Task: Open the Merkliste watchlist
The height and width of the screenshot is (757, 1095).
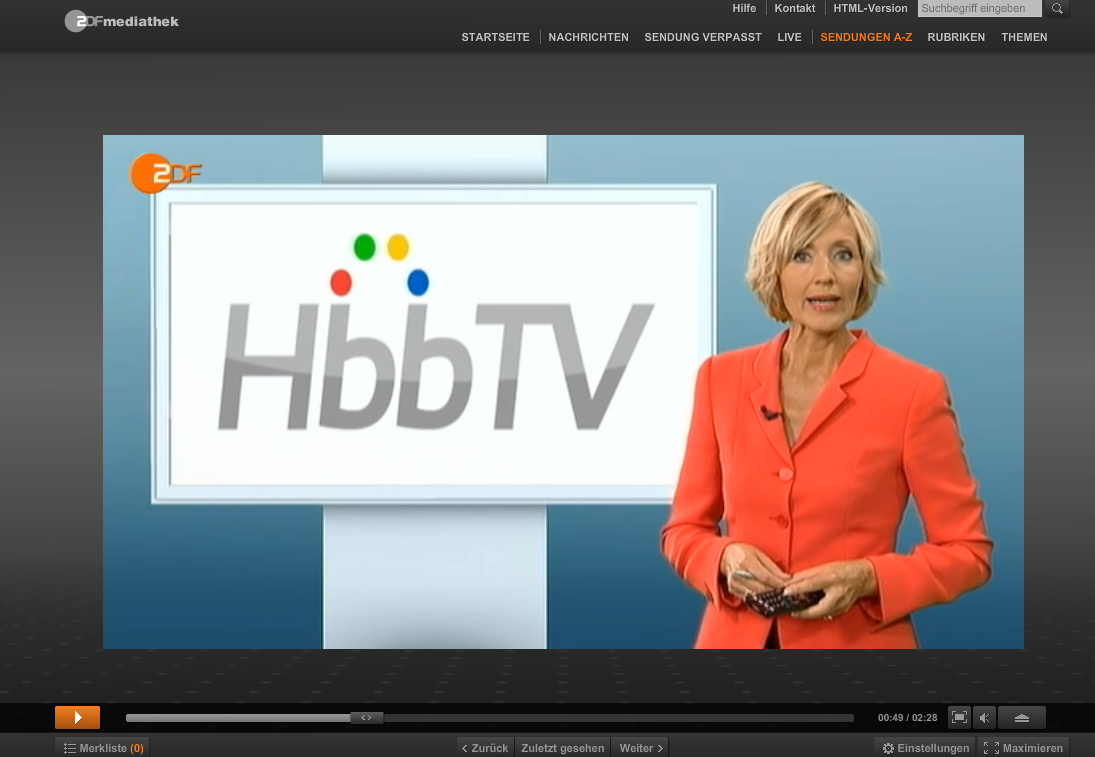Action: 102,748
